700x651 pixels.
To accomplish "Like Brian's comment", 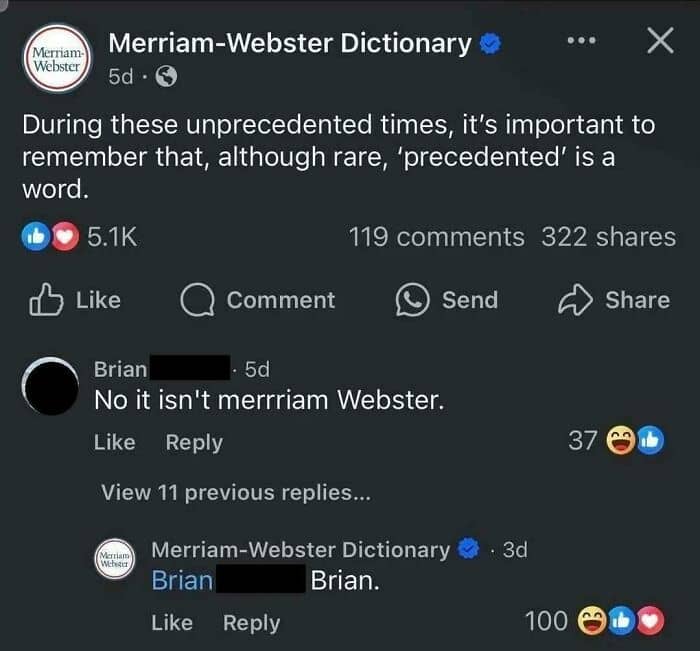I will coord(114,442).
